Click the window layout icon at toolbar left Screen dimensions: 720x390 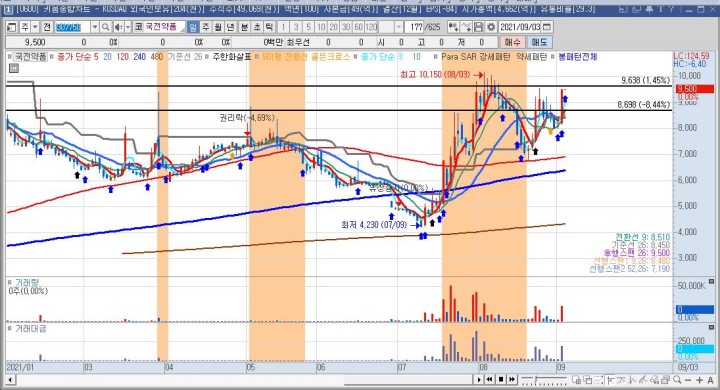(x=11, y=27)
